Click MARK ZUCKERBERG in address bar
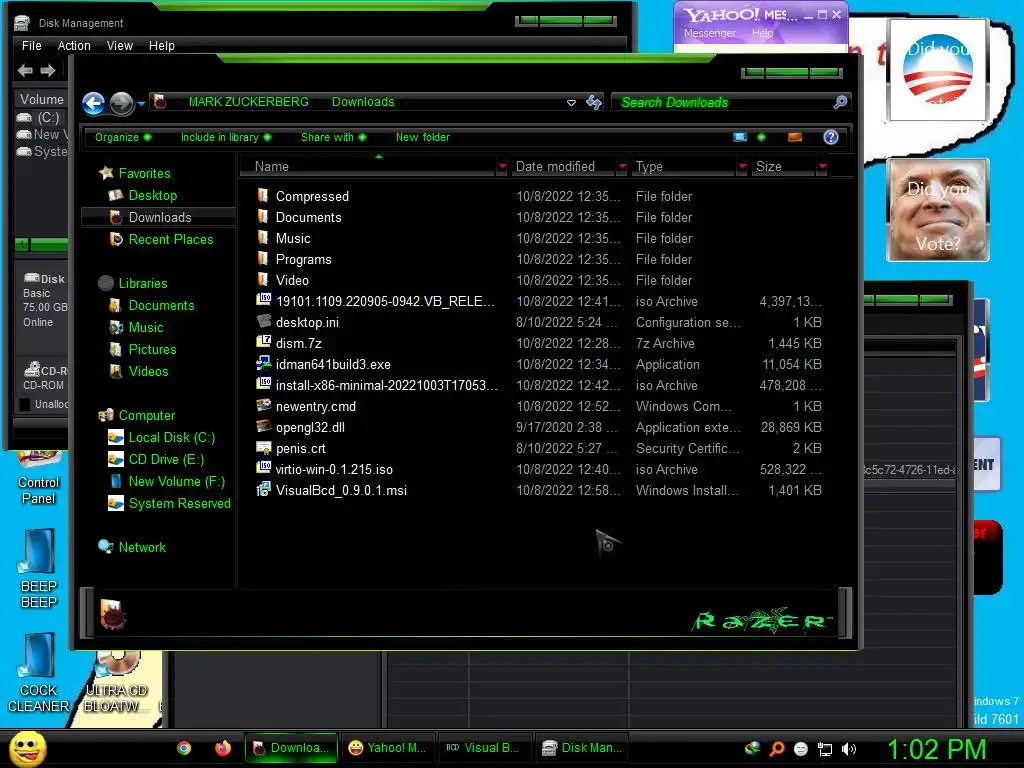The width and height of the screenshot is (1024, 768). point(248,102)
